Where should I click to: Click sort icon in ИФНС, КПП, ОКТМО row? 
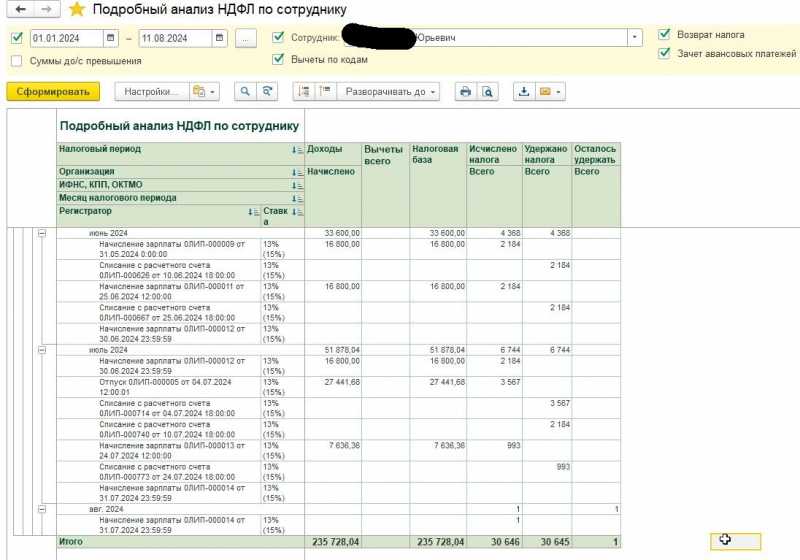(297, 186)
